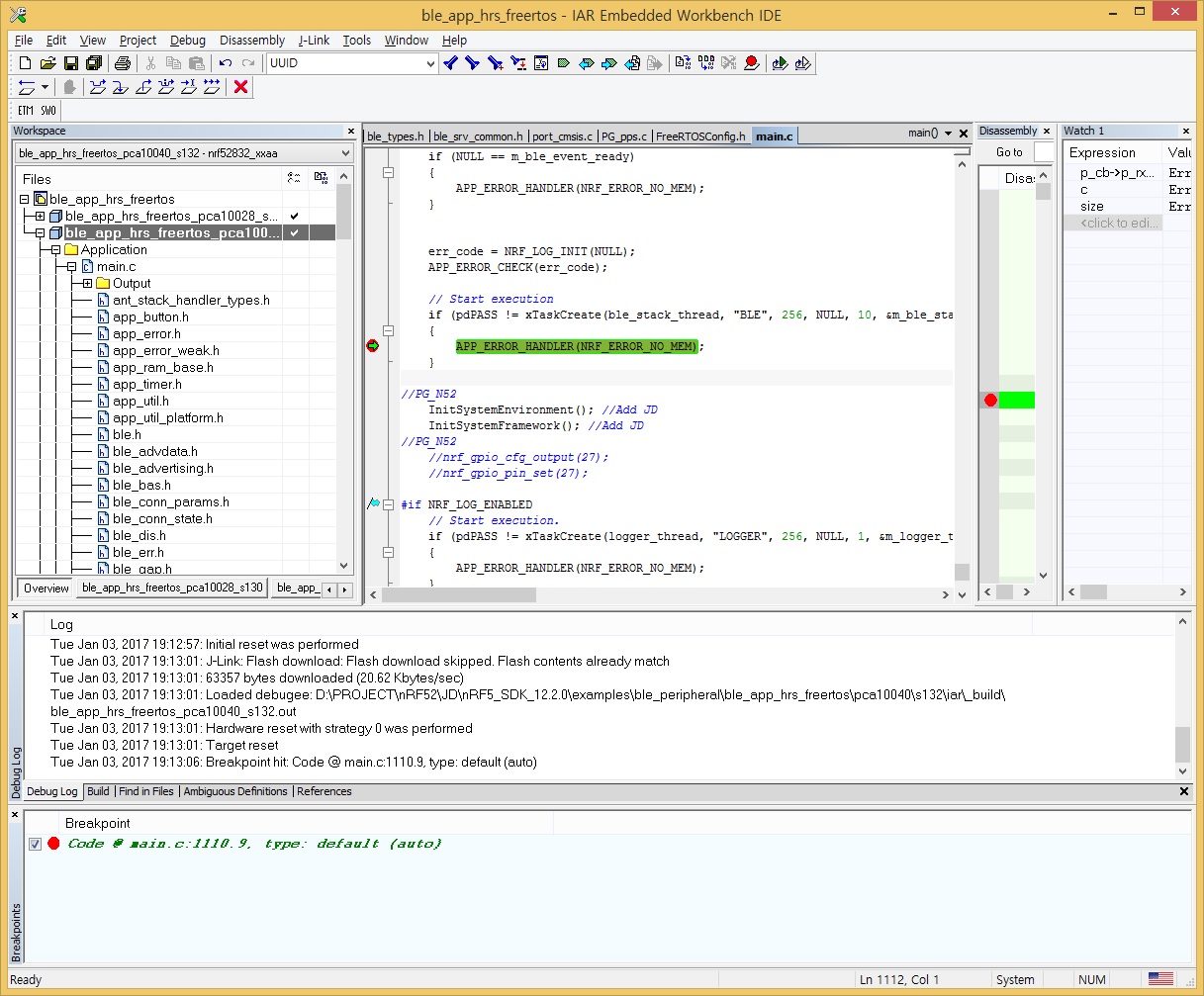This screenshot has height=996, width=1204.
Task: Open the Disassembly menu
Action: (x=252, y=41)
